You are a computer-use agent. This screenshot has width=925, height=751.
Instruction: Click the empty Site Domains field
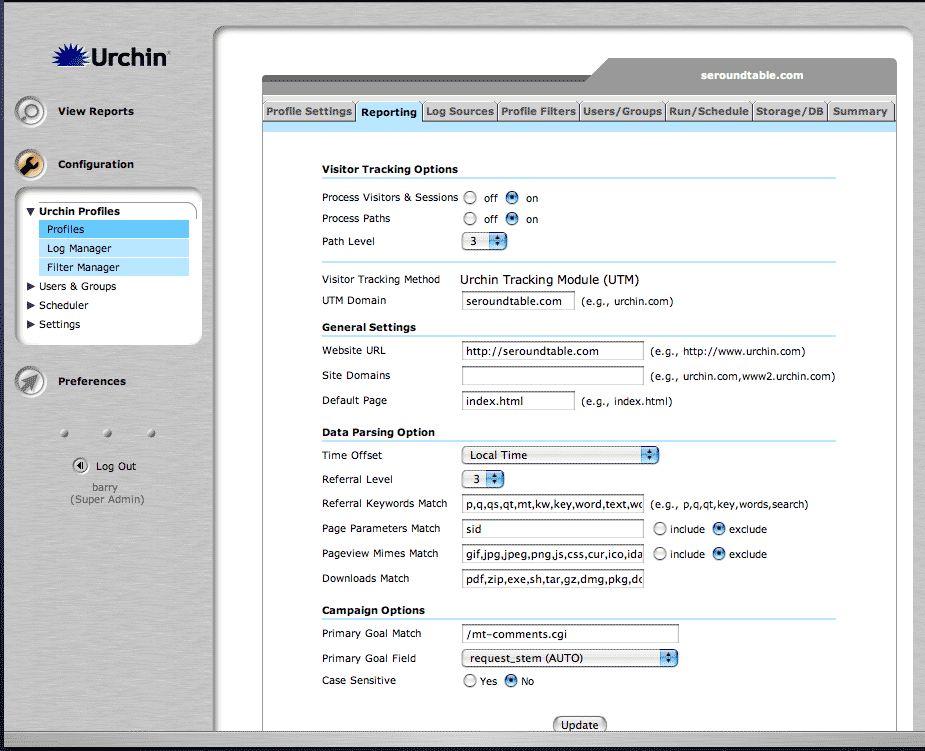[553, 376]
